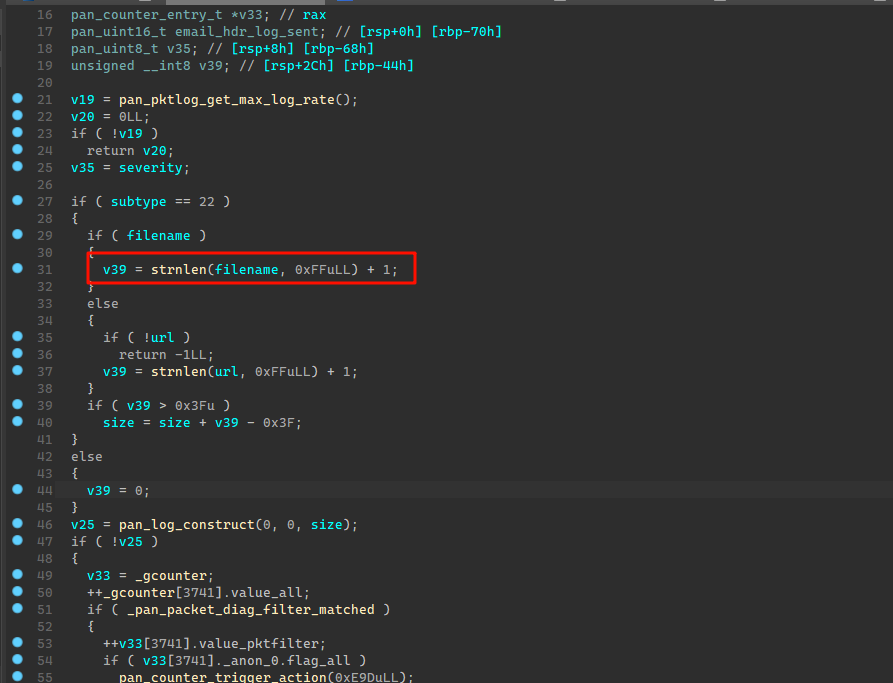Toggle the breakpoint dot on line 29
This screenshot has width=893, height=683.
[x=18, y=235]
